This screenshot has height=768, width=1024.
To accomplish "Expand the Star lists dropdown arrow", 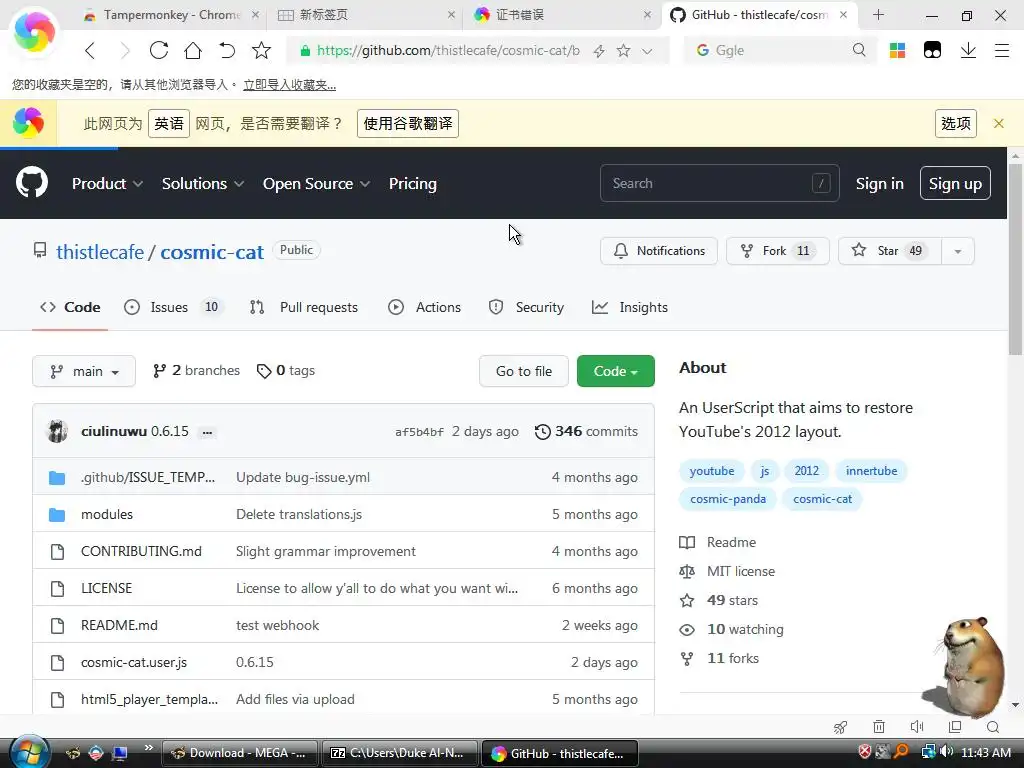I will coord(957,251).
